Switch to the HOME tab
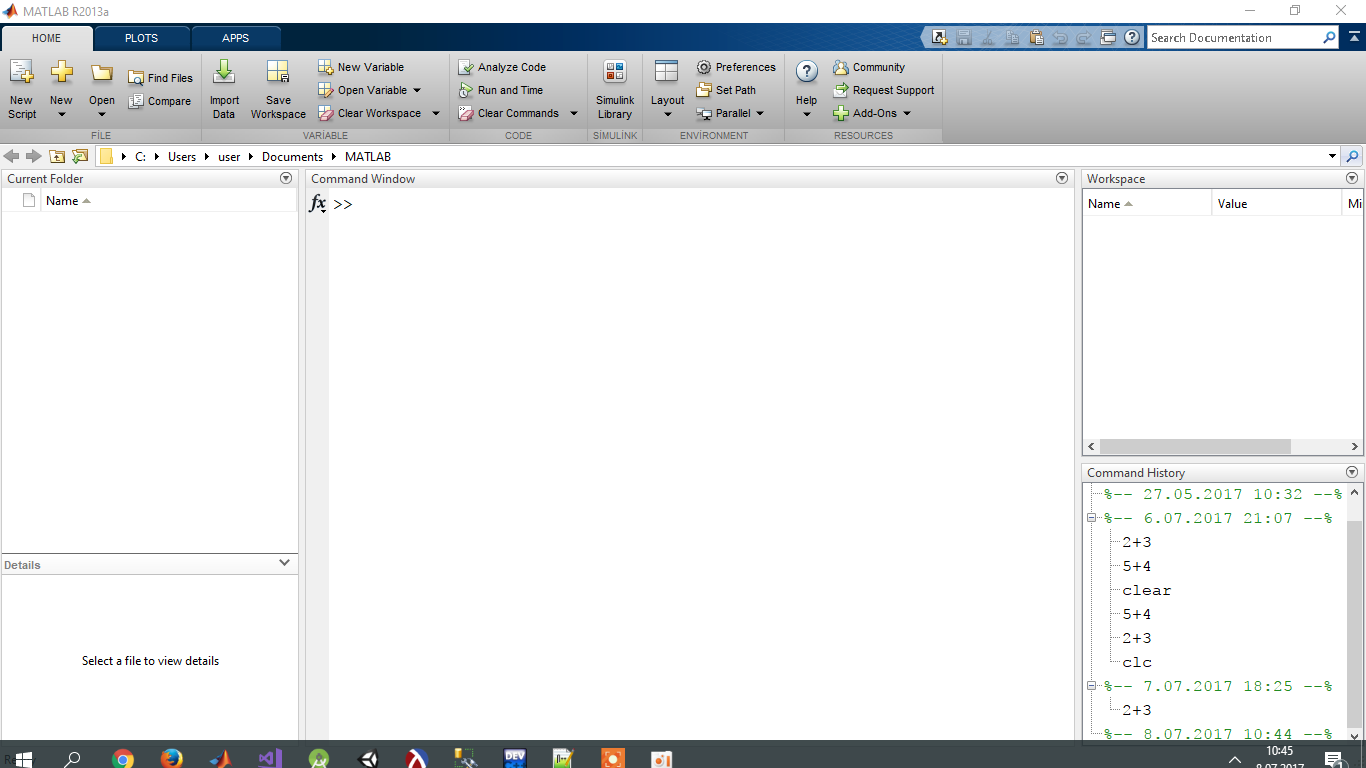The image size is (1366, 768). click(47, 38)
